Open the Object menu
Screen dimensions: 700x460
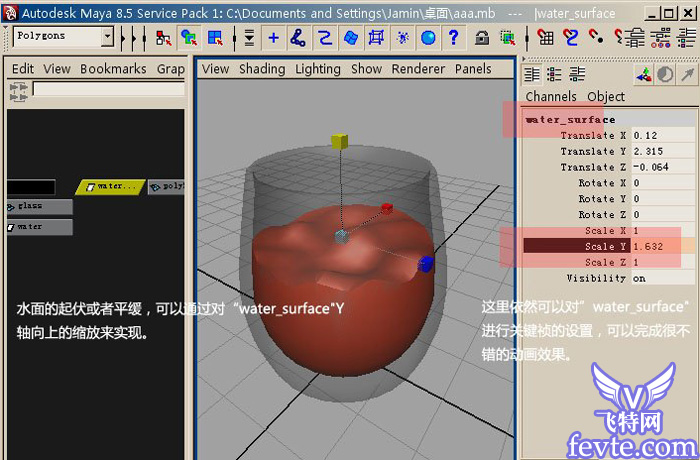click(x=606, y=96)
